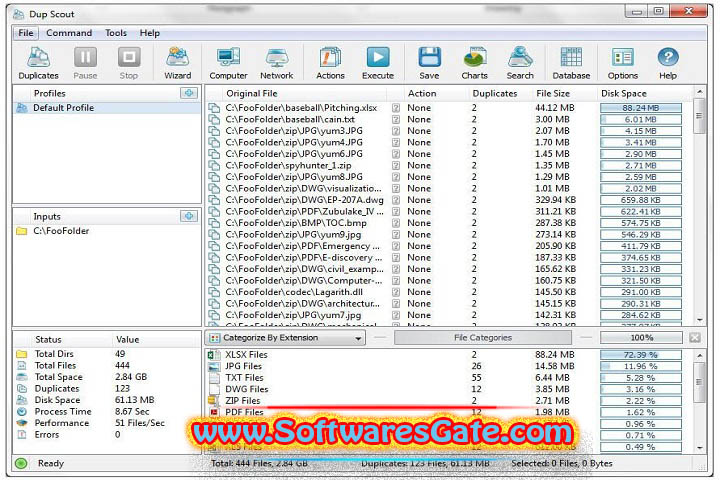Click the XLSX Files category icon
720x480 pixels.
coord(214,355)
